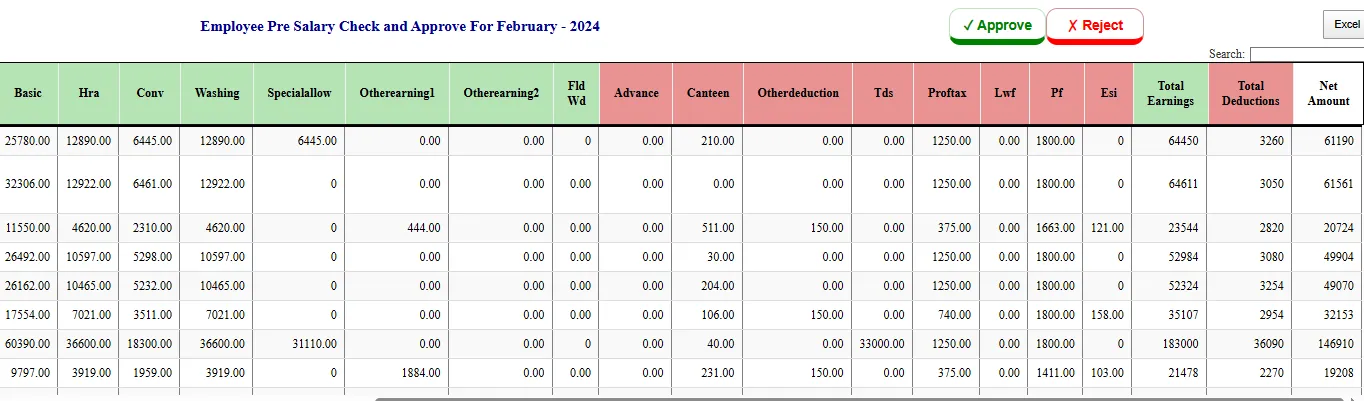
Task: Select Basic value 9797.00
Action: pos(30,373)
